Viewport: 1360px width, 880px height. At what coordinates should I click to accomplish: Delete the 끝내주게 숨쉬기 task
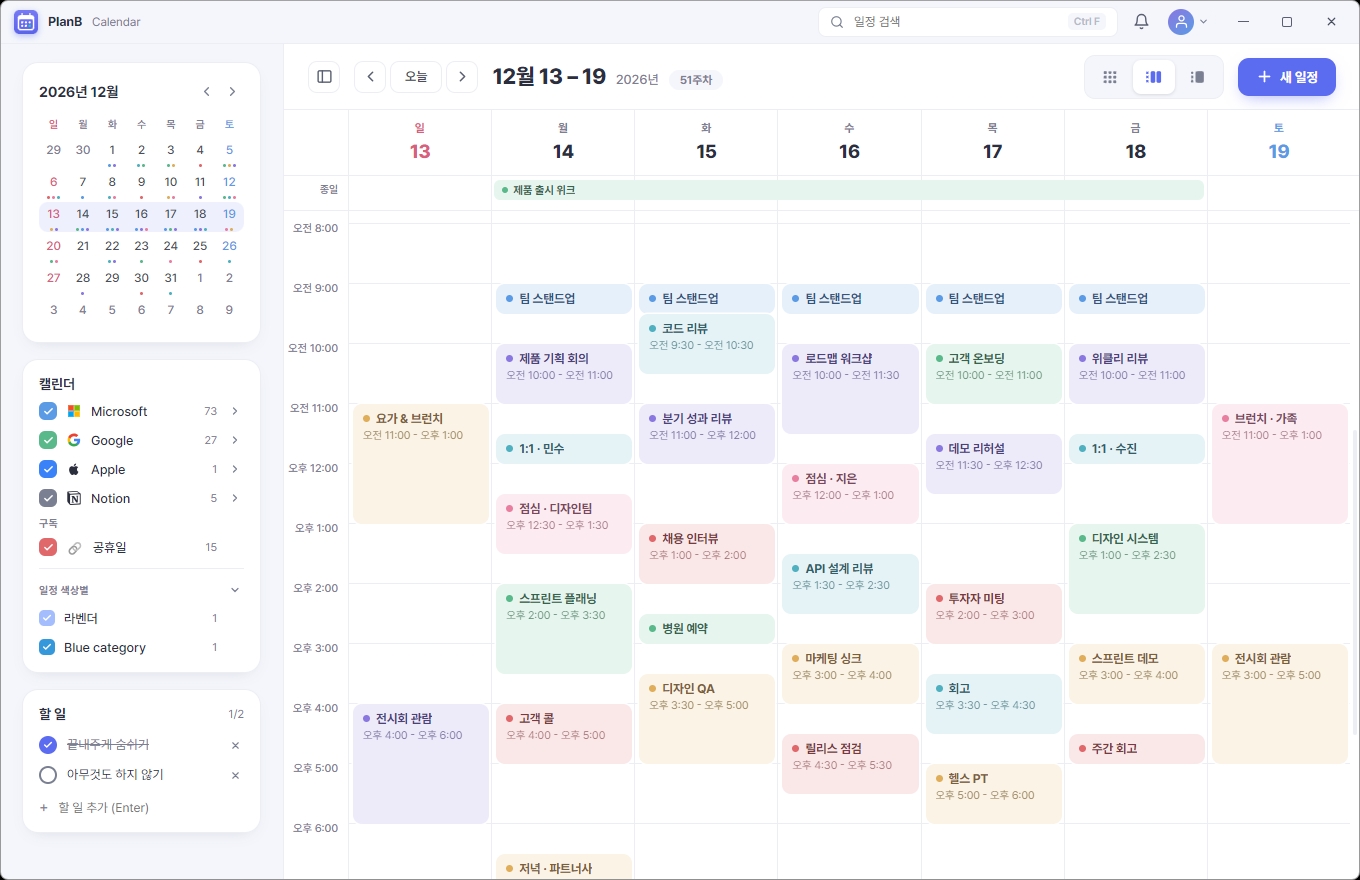[235, 745]
